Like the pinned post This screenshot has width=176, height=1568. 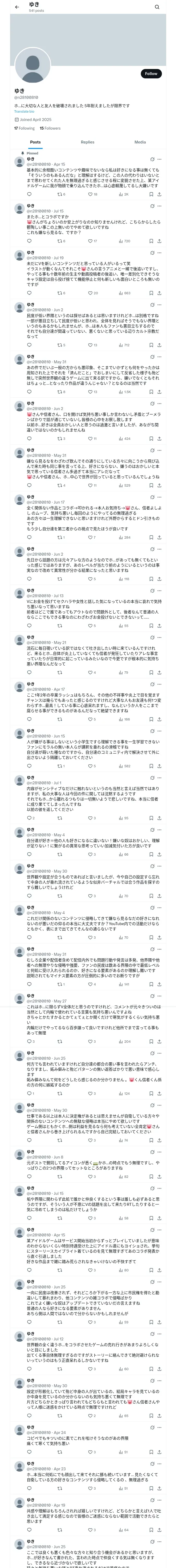pyautogui.click(x=90, y=194)
